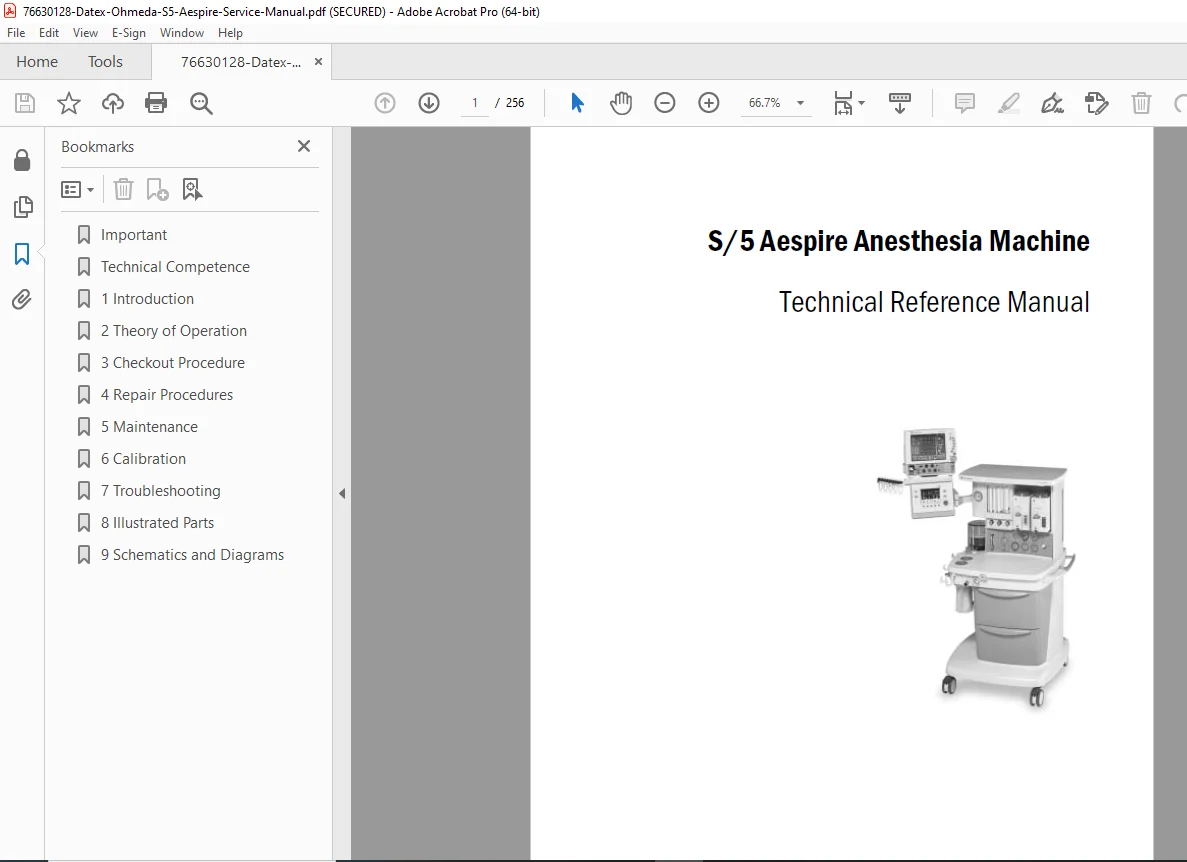Click the Save file icon
The height and width of the screenshot is (862, 1187).
25,103
